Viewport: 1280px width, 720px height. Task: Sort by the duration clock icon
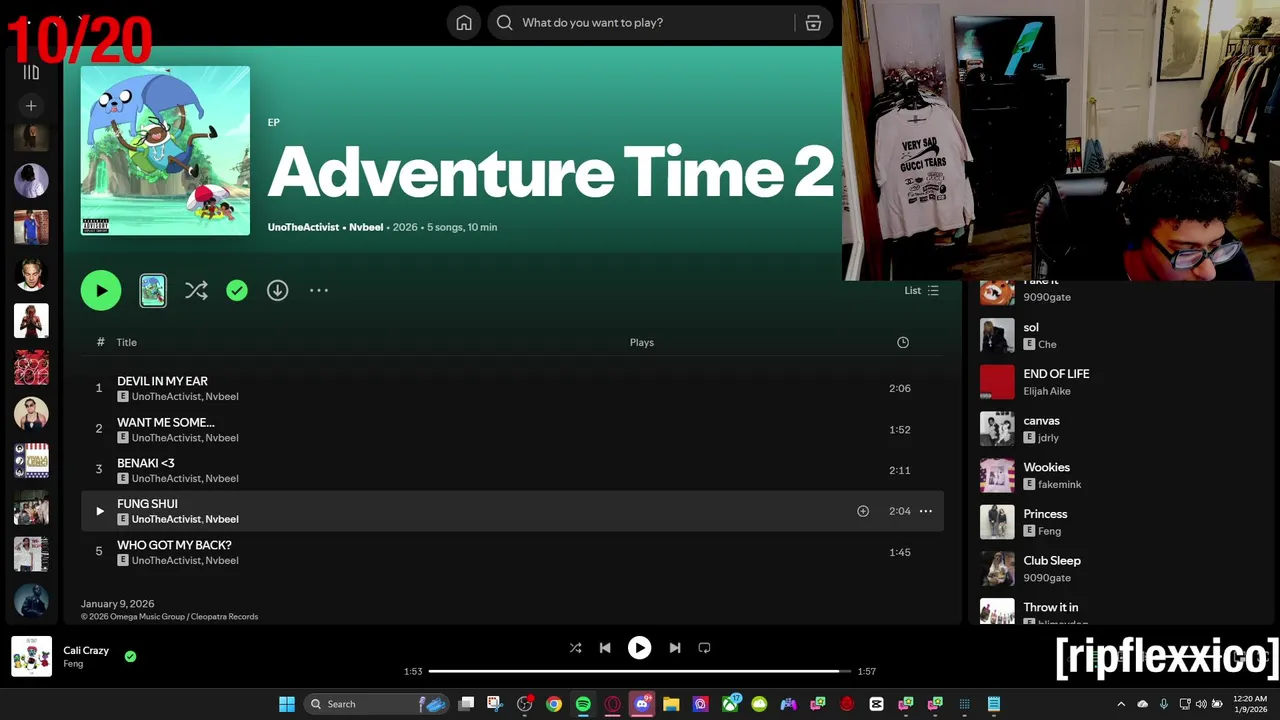[x=903, y=342]
